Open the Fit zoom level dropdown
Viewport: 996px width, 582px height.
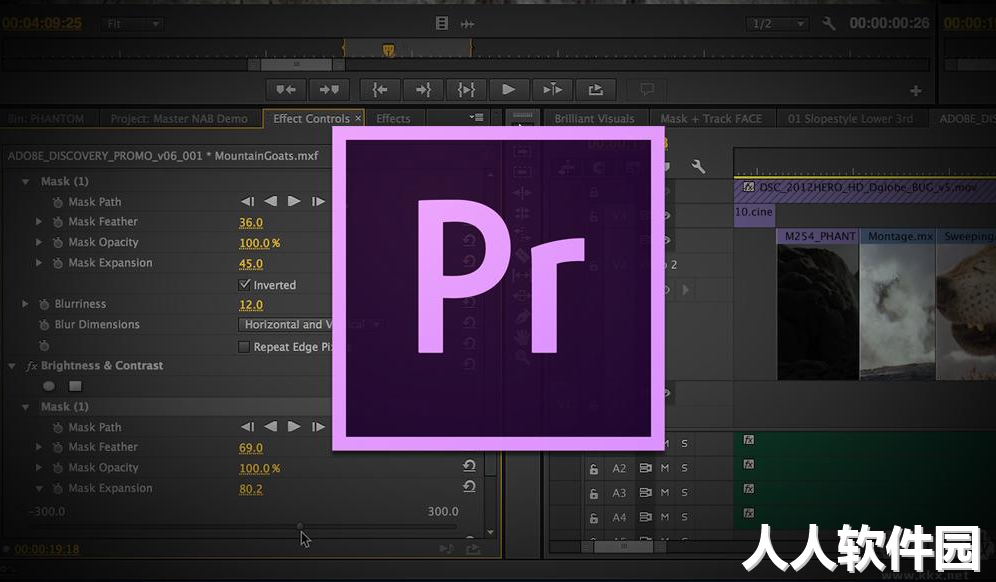tap(133, 24)
